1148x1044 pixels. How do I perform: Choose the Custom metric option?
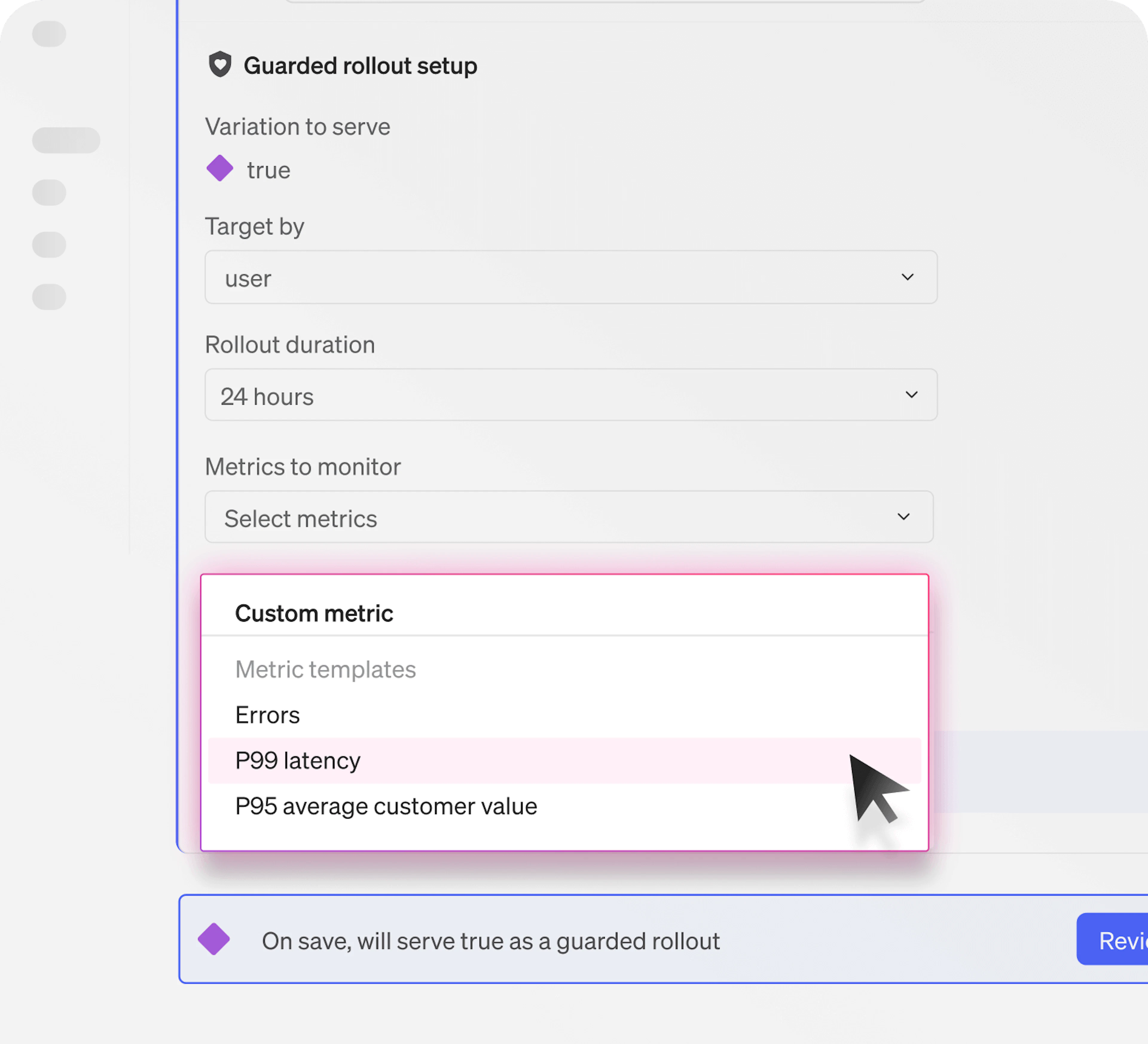point(314,614)
